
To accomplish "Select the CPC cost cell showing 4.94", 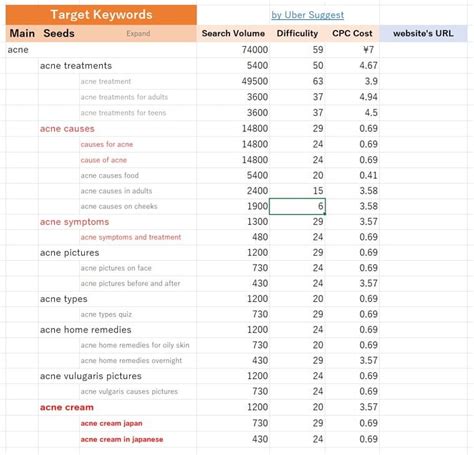I will coord(352,97).
